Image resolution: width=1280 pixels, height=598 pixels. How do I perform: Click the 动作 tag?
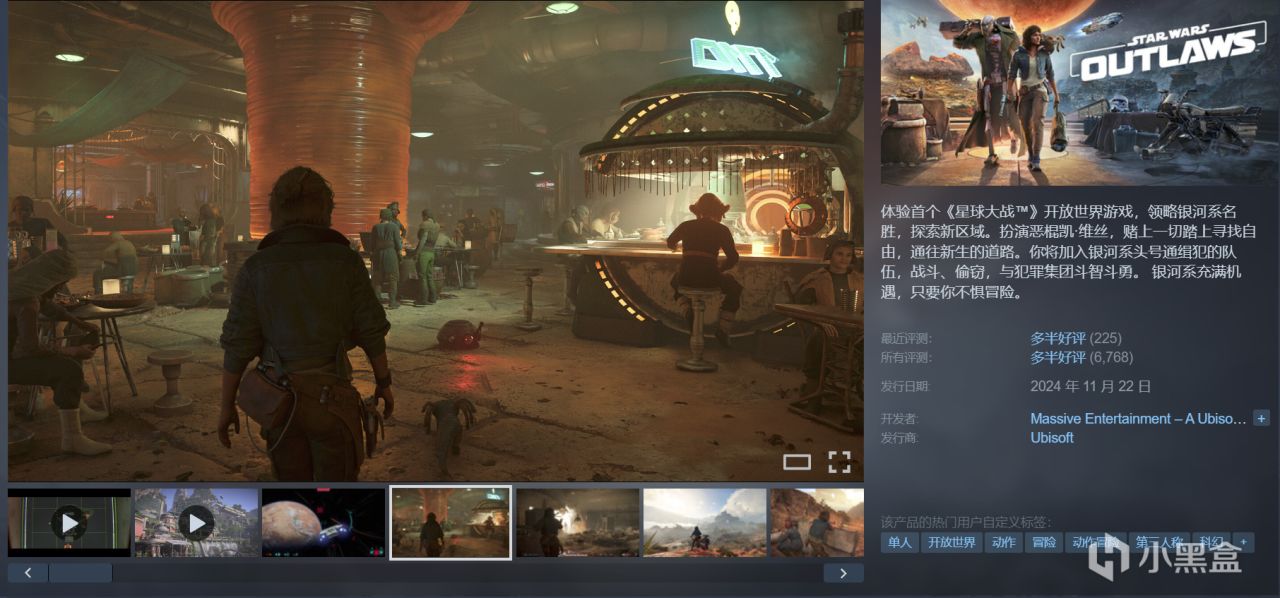coord(1002,542)
